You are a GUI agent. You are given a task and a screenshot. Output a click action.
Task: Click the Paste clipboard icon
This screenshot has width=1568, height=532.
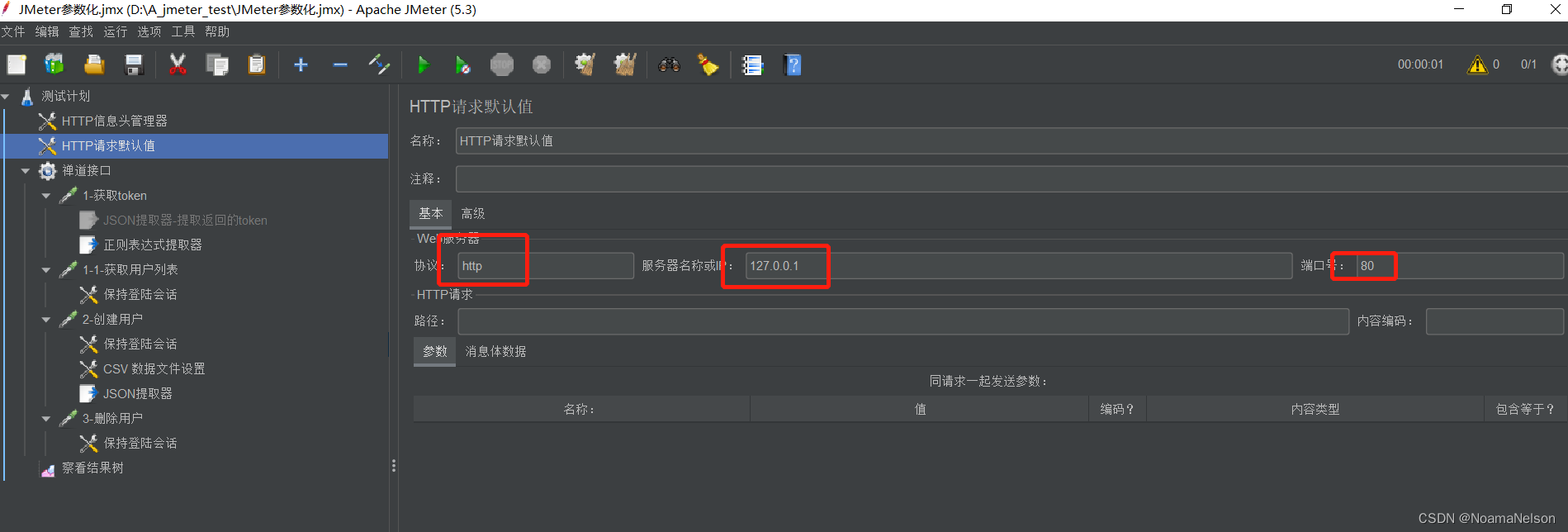pyautogui.click(x=257, y=64)
